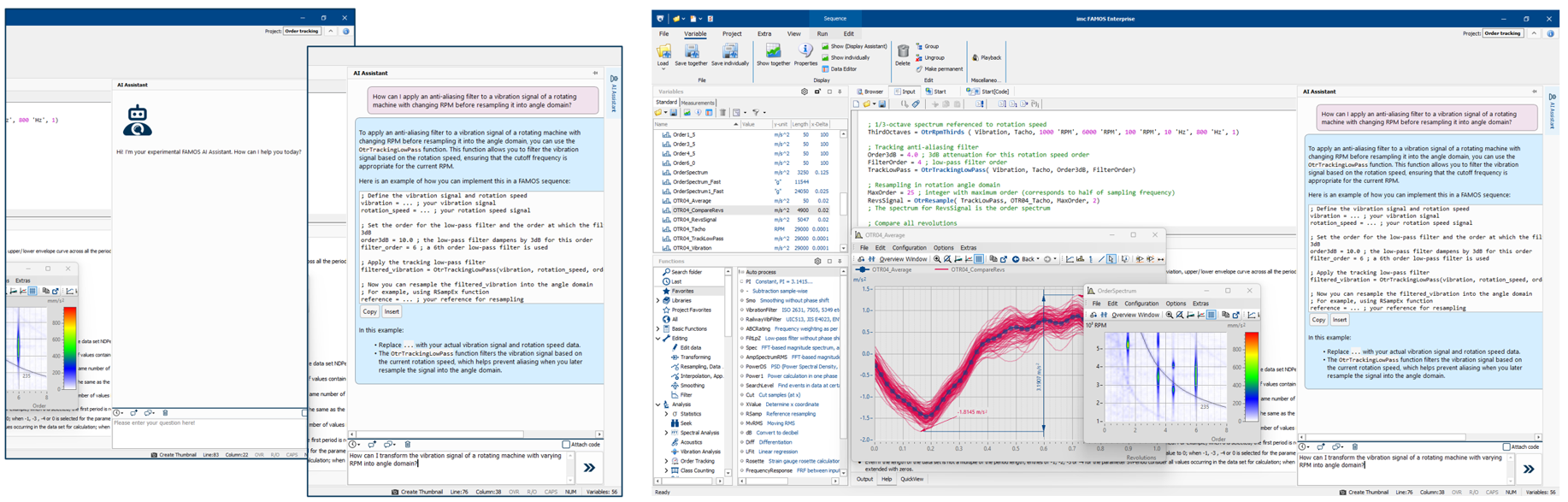Open Extras menu in OrderSpectrum window
Image resolution: width=1568 pixels, height=502 pixels.
click(x=1200, y=304)
